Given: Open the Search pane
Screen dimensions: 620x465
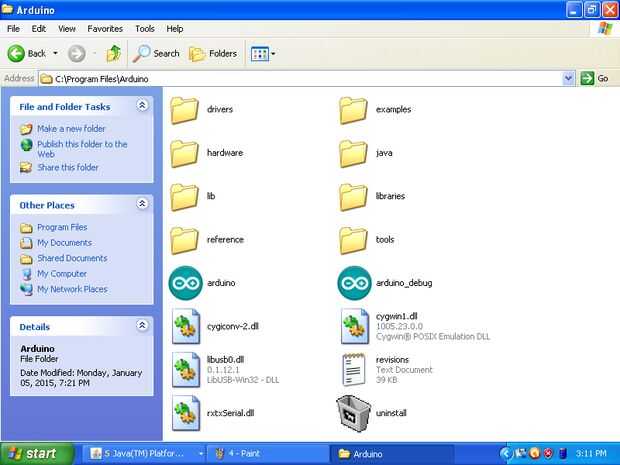Looking at the screenshot, I should coord(156,53).
